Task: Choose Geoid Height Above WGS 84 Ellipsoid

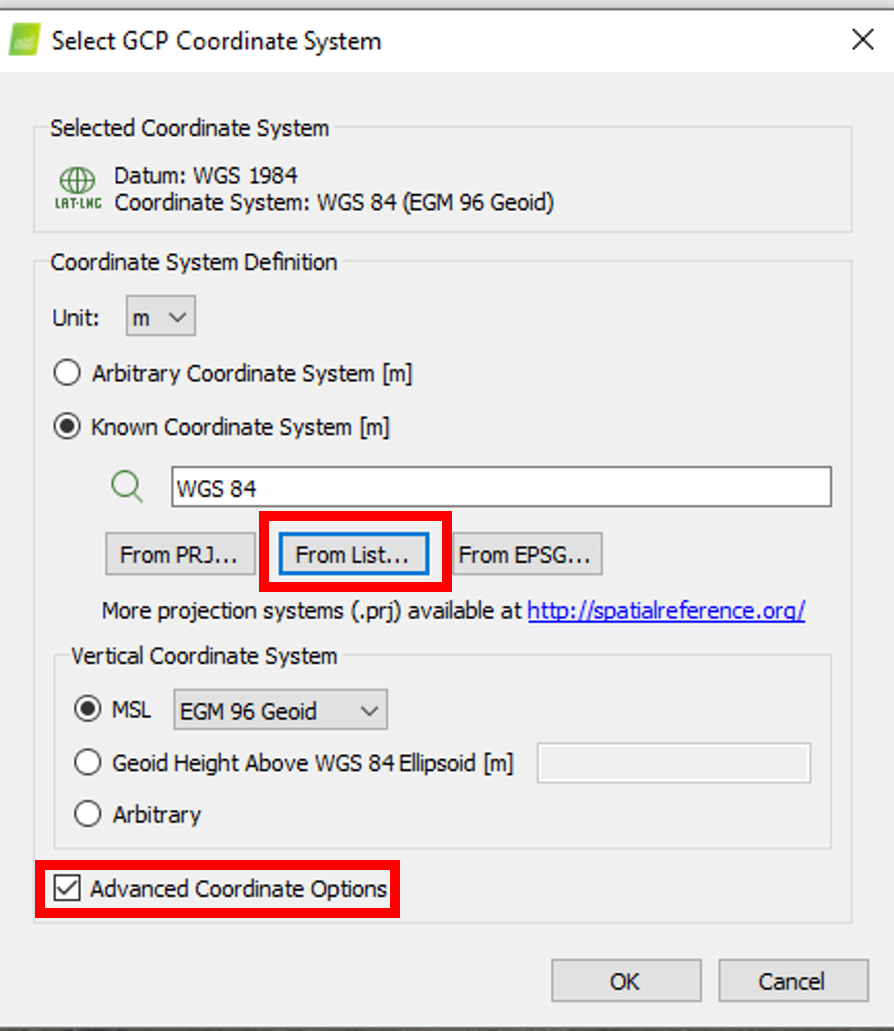Action: coord(88,763)
